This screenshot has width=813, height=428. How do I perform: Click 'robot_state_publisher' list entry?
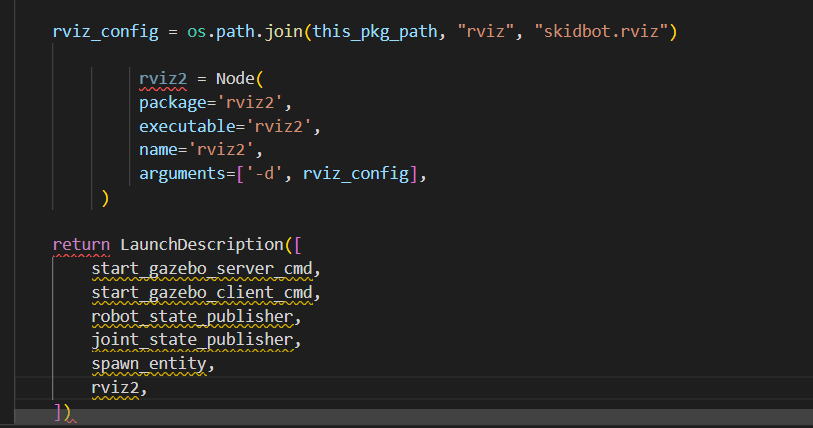pos(192,316)
